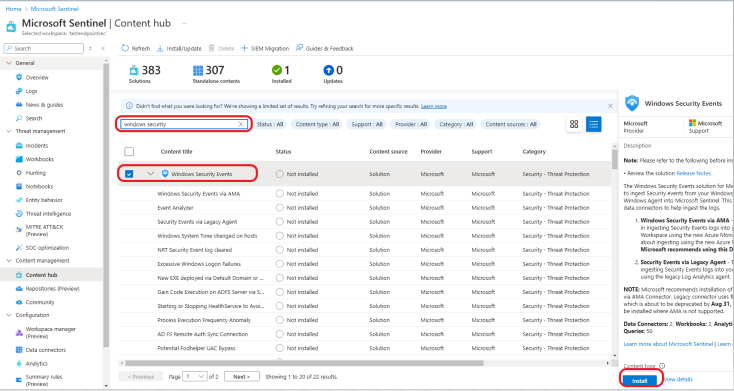The width and height of the screenshot is (734, 391).
Task: Collapse the Configuration section
Action: (9, 315)
